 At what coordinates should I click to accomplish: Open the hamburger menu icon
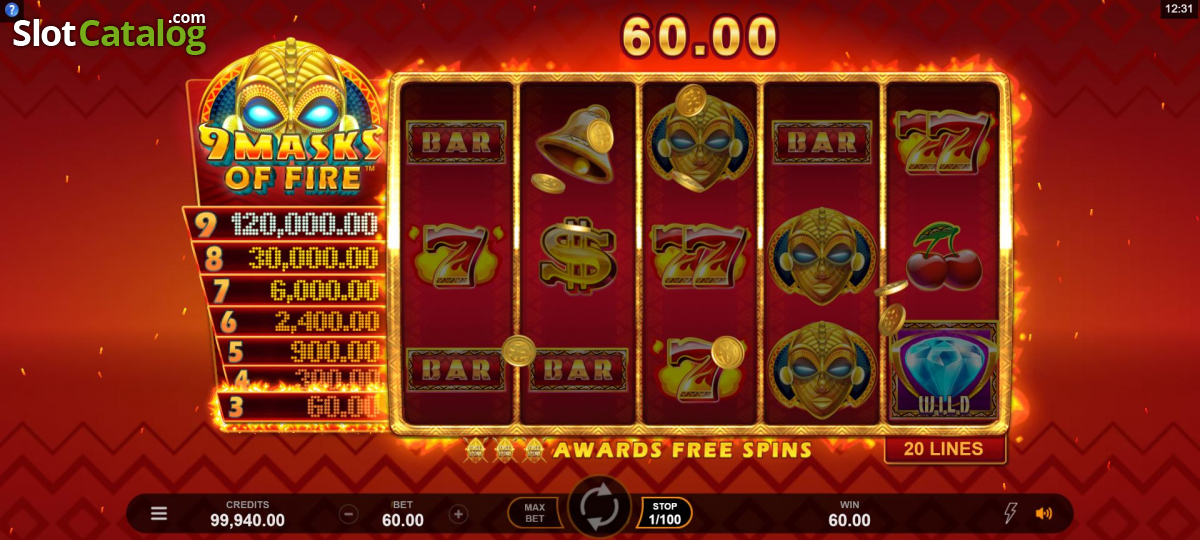159,513
